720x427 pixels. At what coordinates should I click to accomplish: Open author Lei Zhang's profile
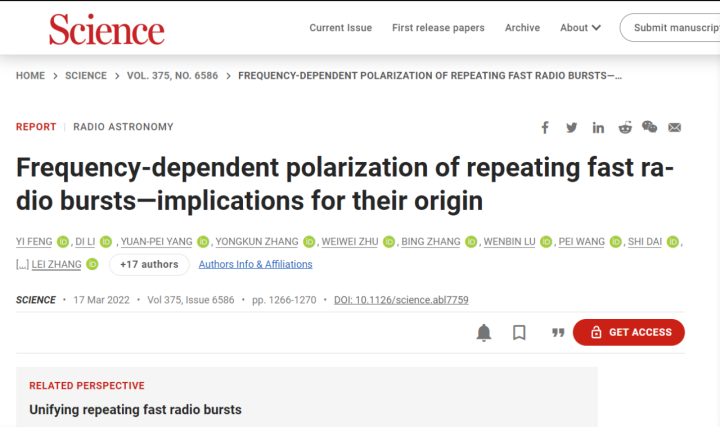[56, 264]
